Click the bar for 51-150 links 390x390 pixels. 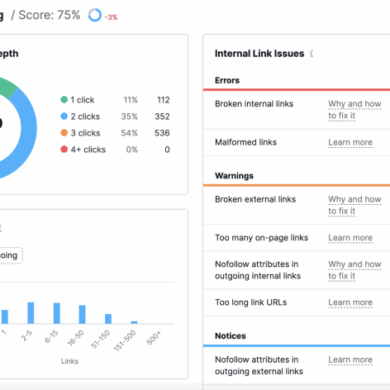(108, 319)
